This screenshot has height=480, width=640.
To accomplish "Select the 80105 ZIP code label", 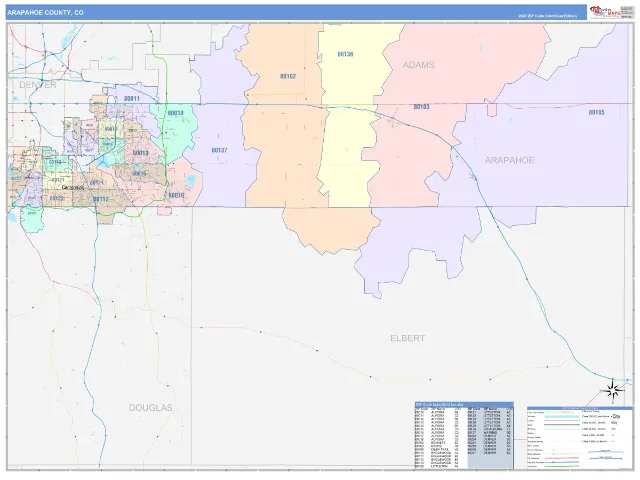I will 596,112.
